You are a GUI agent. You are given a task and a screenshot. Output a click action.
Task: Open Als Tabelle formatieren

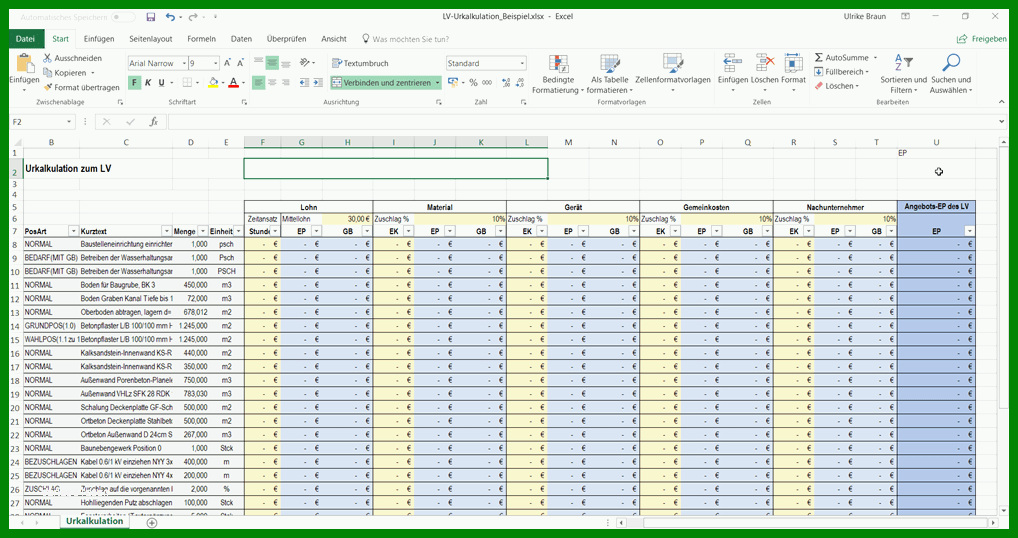[610, 73]
